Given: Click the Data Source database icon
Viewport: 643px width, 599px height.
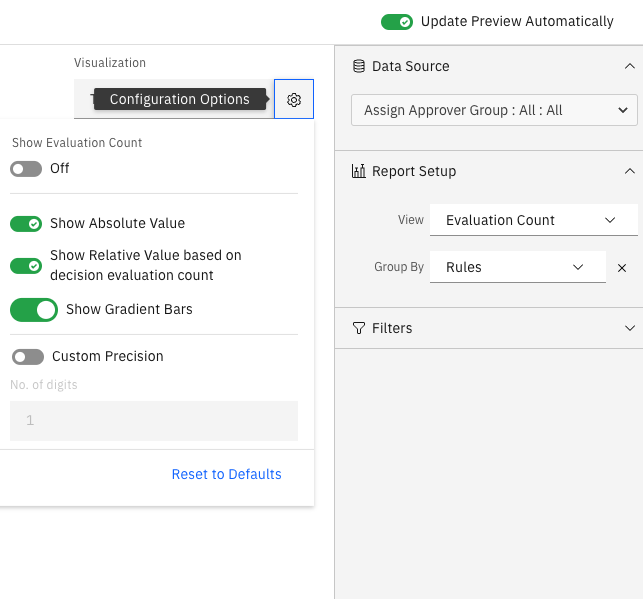Looking at the screenshot, I should (359, 66).
